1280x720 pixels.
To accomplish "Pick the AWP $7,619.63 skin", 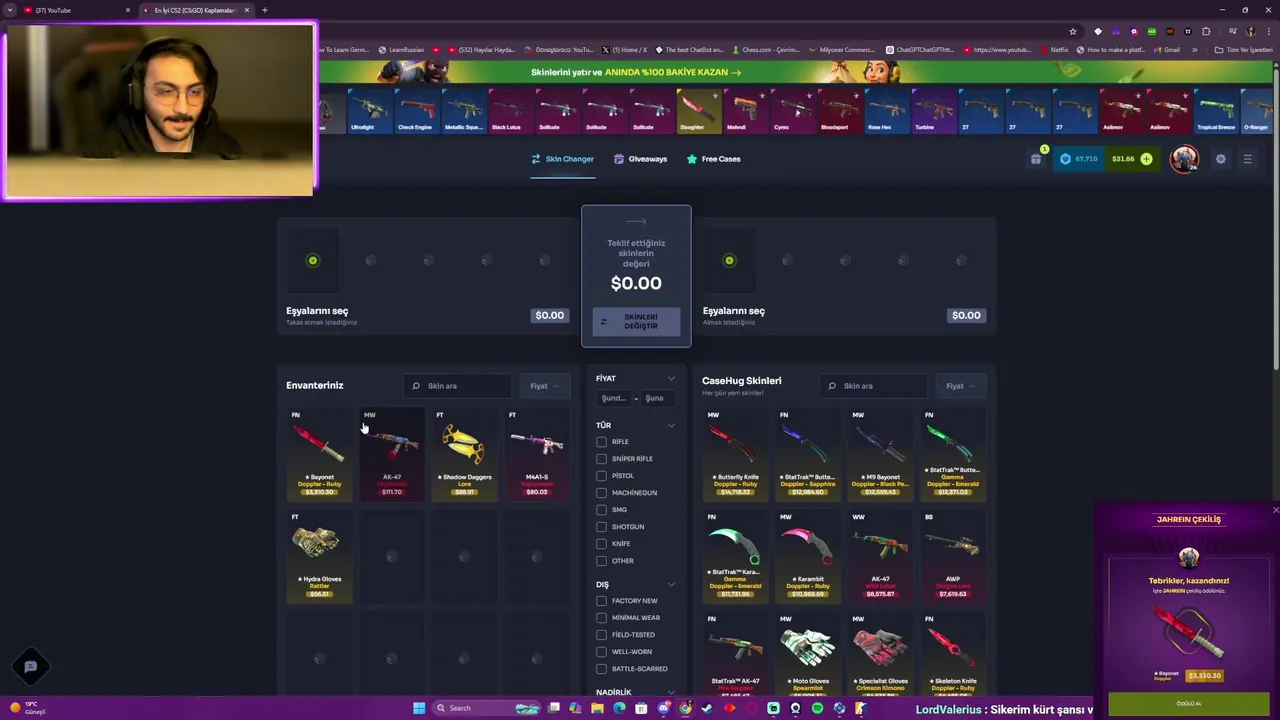I will click(953, 556).
